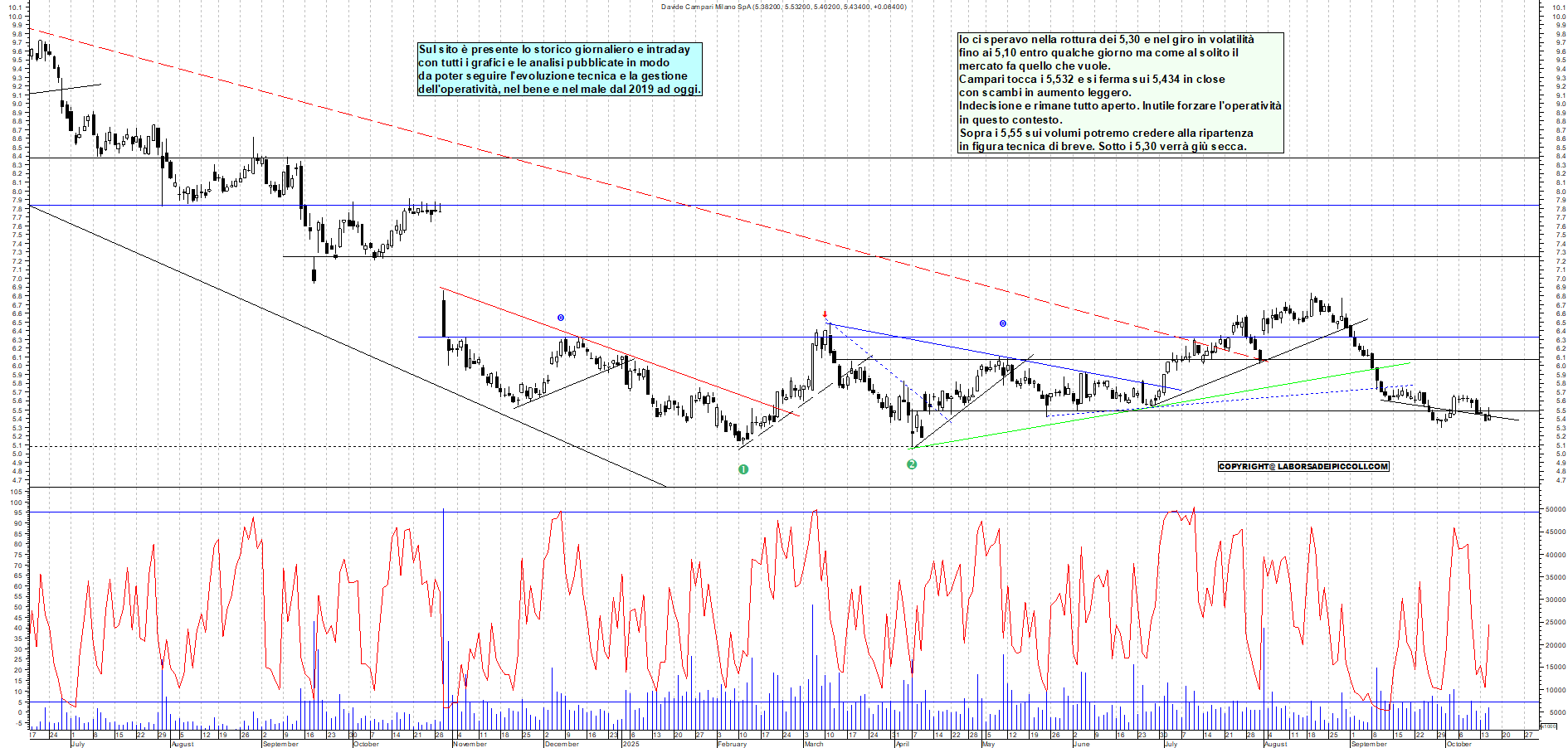Viewport: 1568px width, 748px height.
Task: Click the 105 oscillator scale label
Action: click(x=17, y=492)
